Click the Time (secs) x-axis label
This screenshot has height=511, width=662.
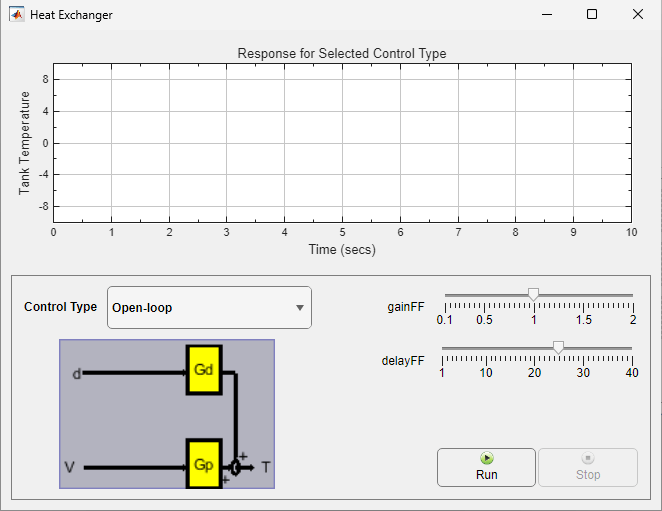[342, 249]
